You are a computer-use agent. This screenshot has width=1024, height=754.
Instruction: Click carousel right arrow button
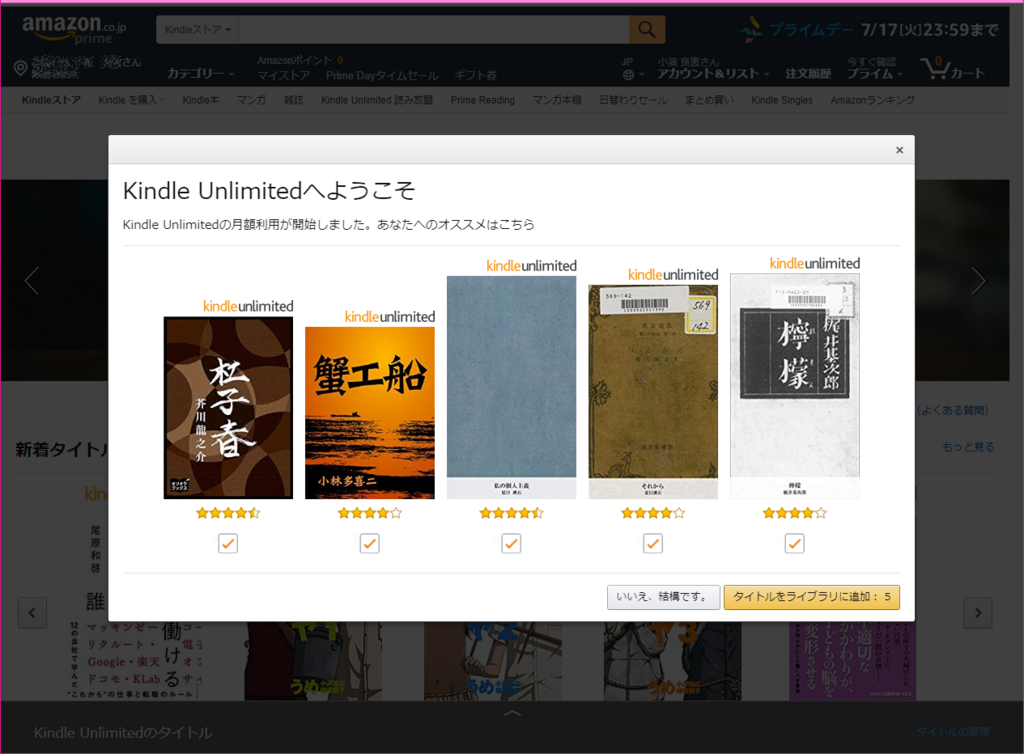coord(978,612)
